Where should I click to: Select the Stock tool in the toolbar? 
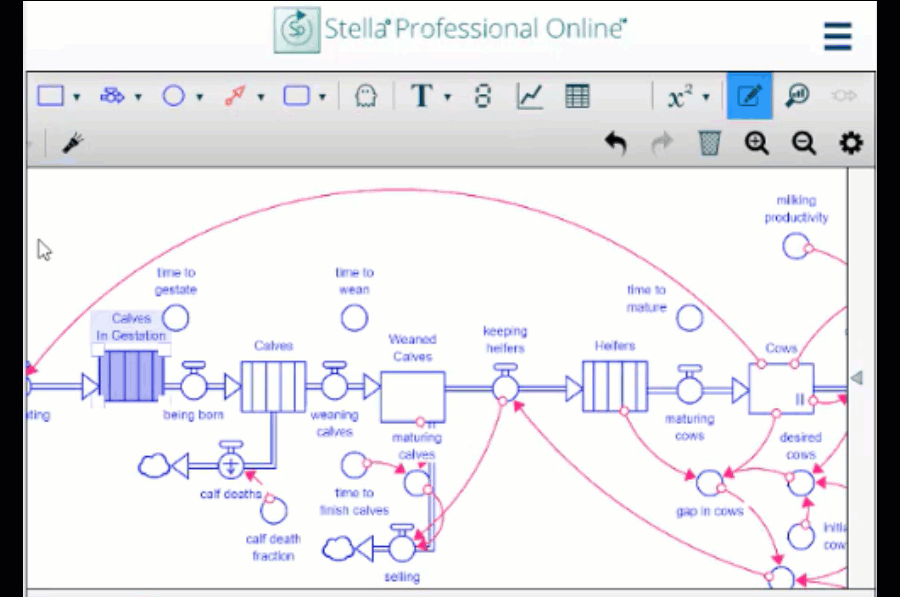point(51,96)
